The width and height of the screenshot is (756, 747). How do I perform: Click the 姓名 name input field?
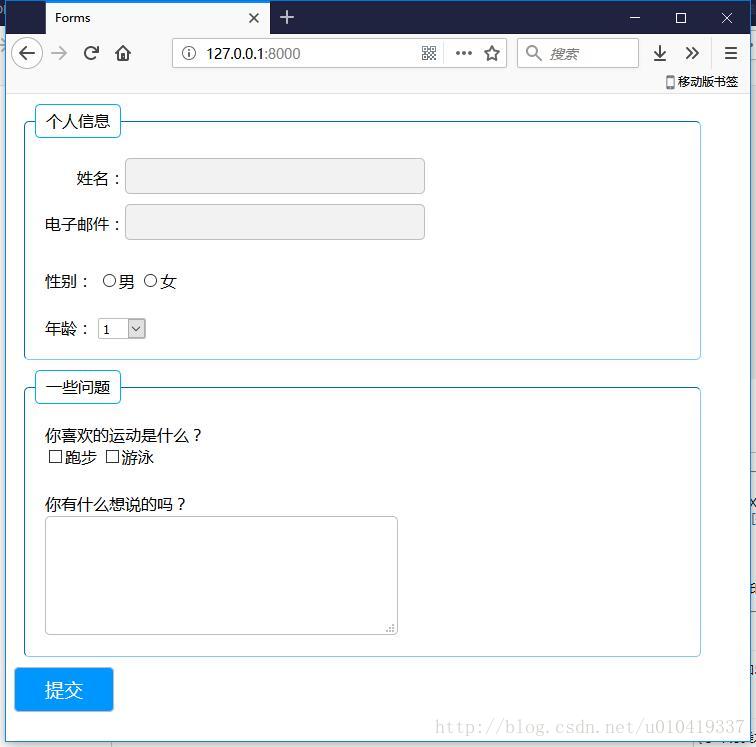click(x=275, y=176)
